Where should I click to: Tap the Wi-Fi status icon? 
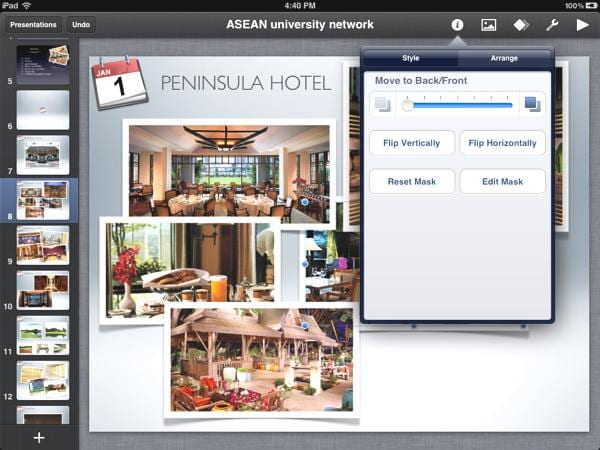point(26,5)
